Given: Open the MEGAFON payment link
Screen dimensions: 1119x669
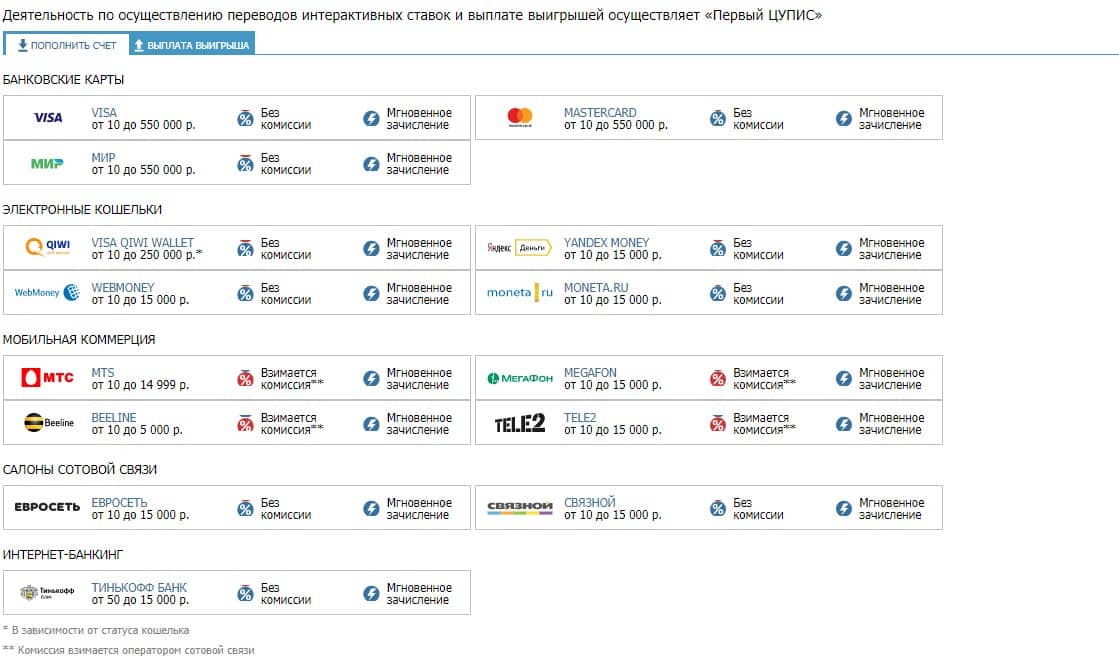Looking at the screenshot, I should coord(589,372).
